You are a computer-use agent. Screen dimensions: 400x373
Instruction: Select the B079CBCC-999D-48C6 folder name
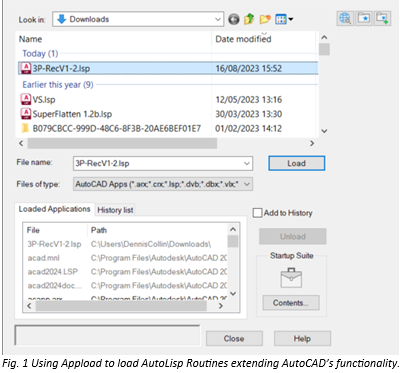pyautogui.click(x=117, y=128)
